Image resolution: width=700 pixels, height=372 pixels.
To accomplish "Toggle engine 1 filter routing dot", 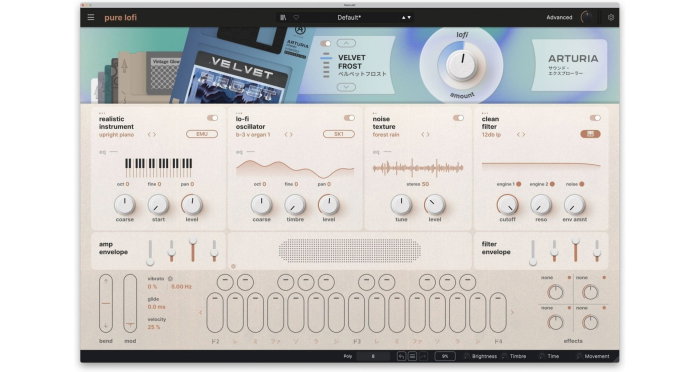I will [x=519, y=184].
